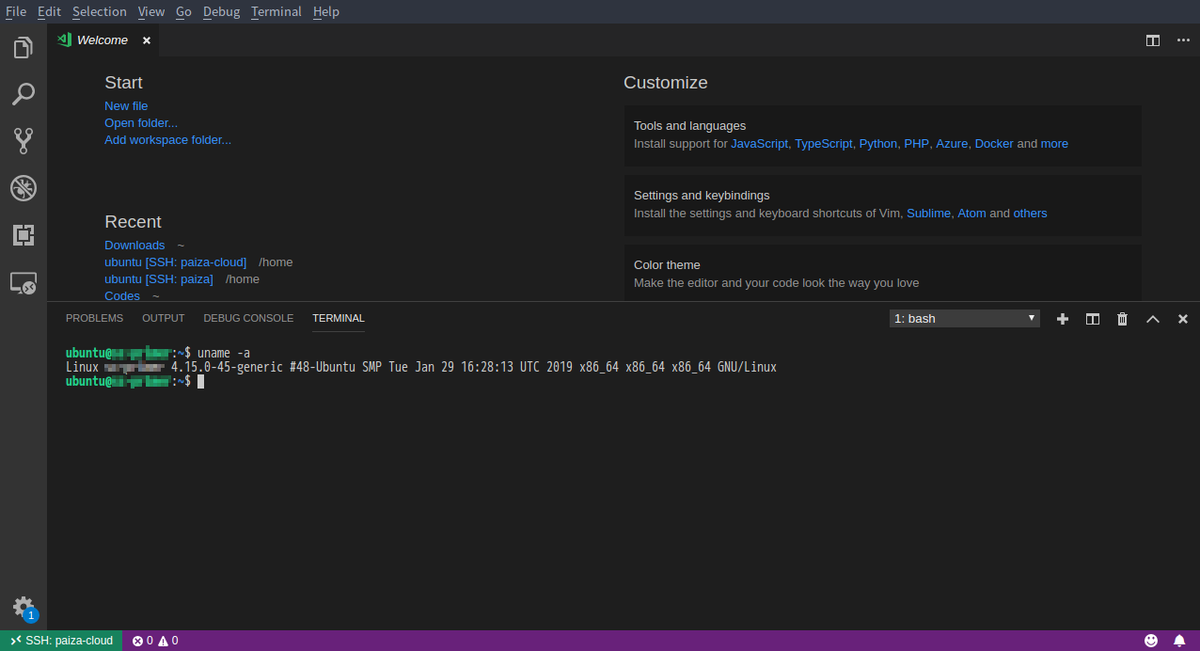Open the Terminal menu
The image size is (1200, 651).
tap(276, 12)
